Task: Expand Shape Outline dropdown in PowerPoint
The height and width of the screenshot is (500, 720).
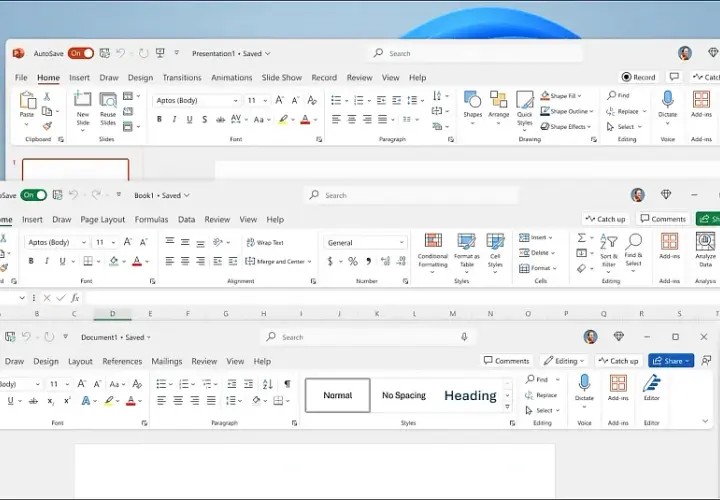Action: pos(591,112)
